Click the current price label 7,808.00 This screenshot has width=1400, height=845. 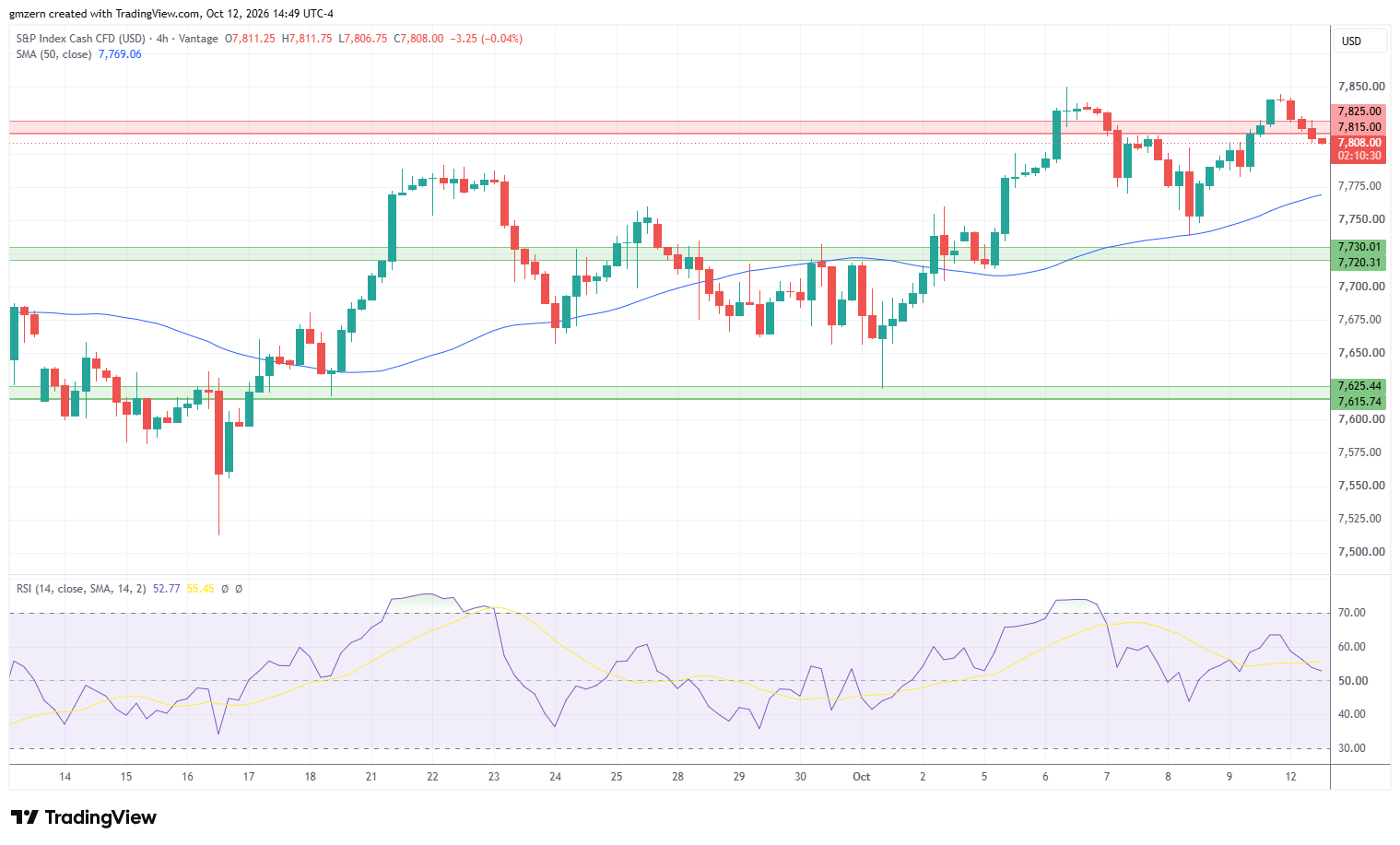point(1359,143)
